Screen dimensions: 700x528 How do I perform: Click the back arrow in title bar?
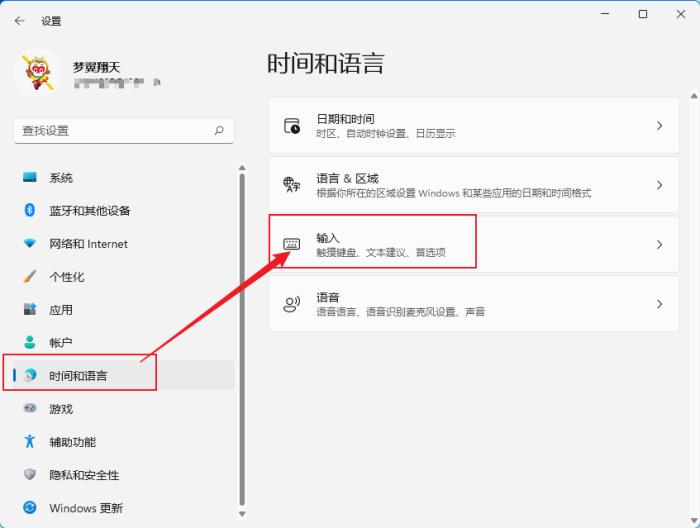click(19, 20)
